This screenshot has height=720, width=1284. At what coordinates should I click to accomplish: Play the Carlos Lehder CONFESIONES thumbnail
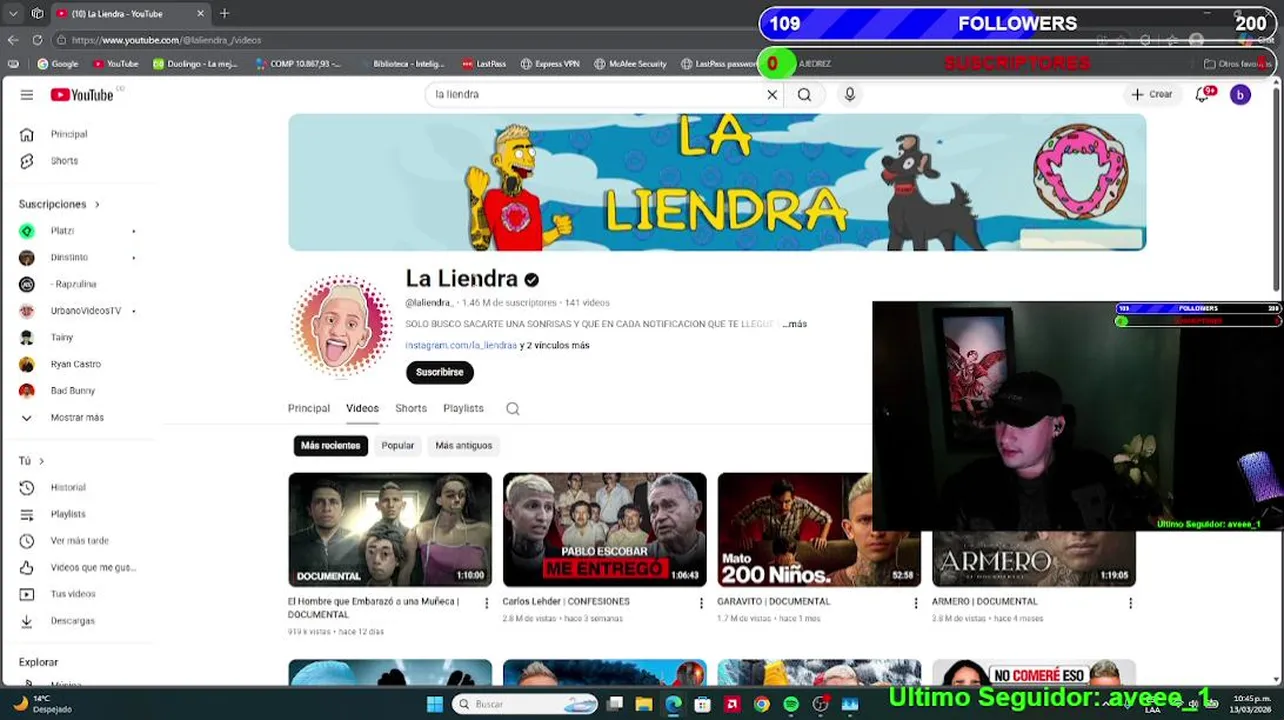[x=605, y=530]
